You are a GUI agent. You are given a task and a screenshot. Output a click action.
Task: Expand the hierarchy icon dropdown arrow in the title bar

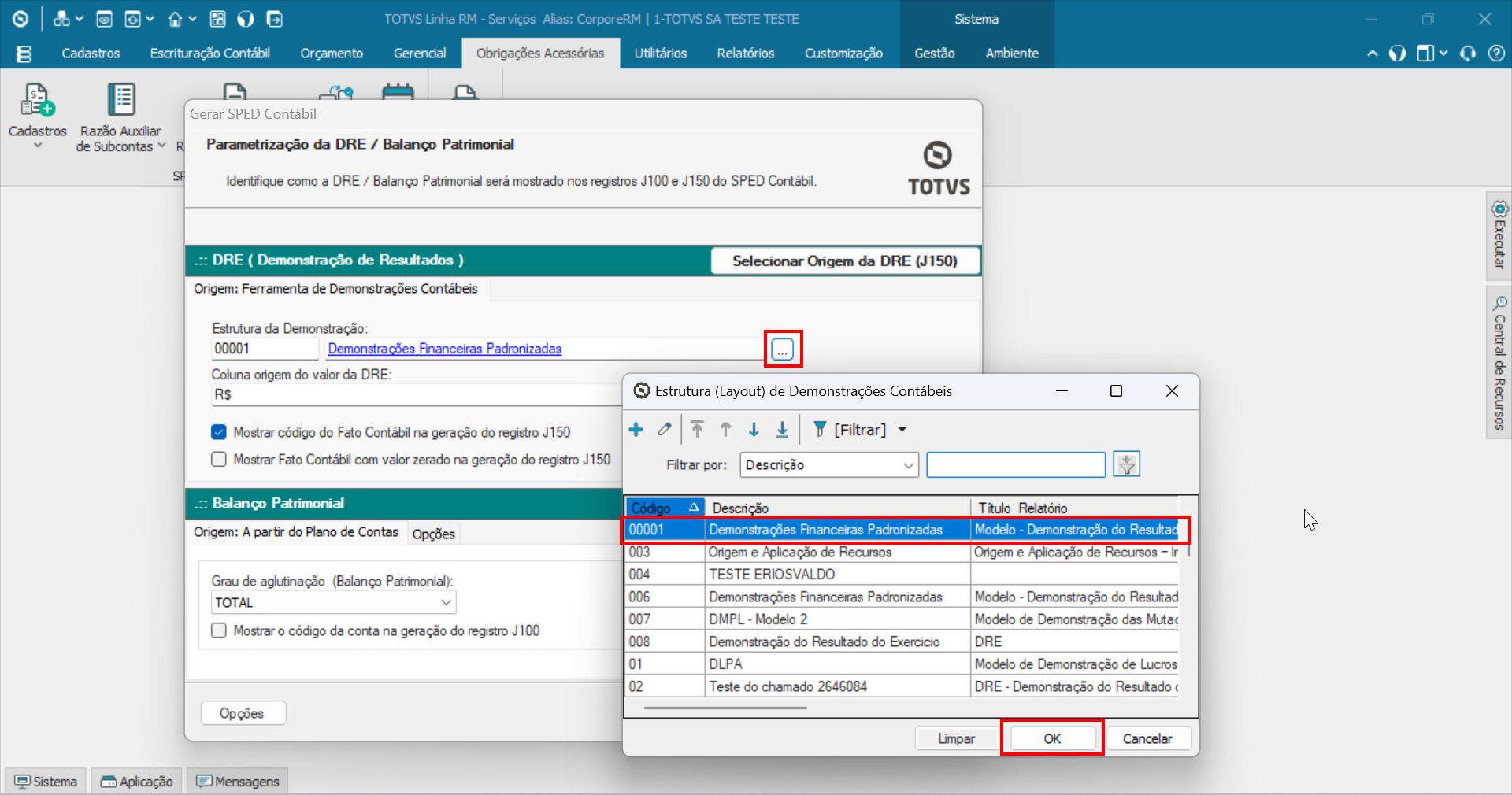tap(79, 19)
